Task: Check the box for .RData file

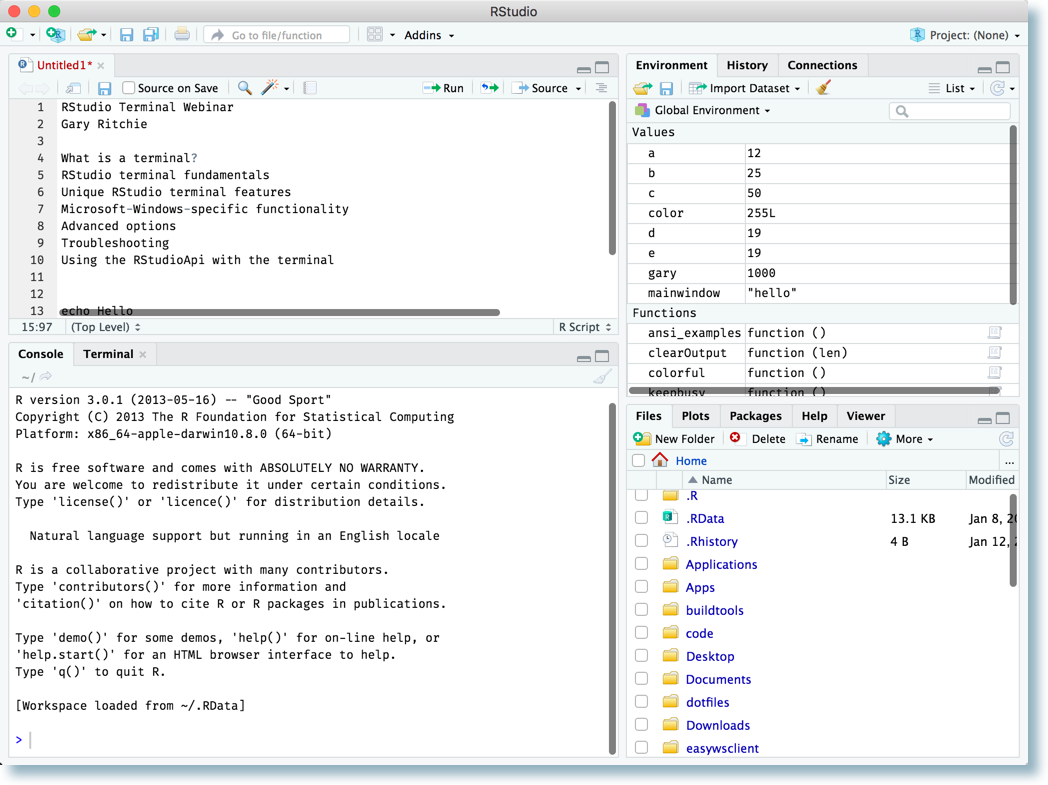Action: point(642,518)
